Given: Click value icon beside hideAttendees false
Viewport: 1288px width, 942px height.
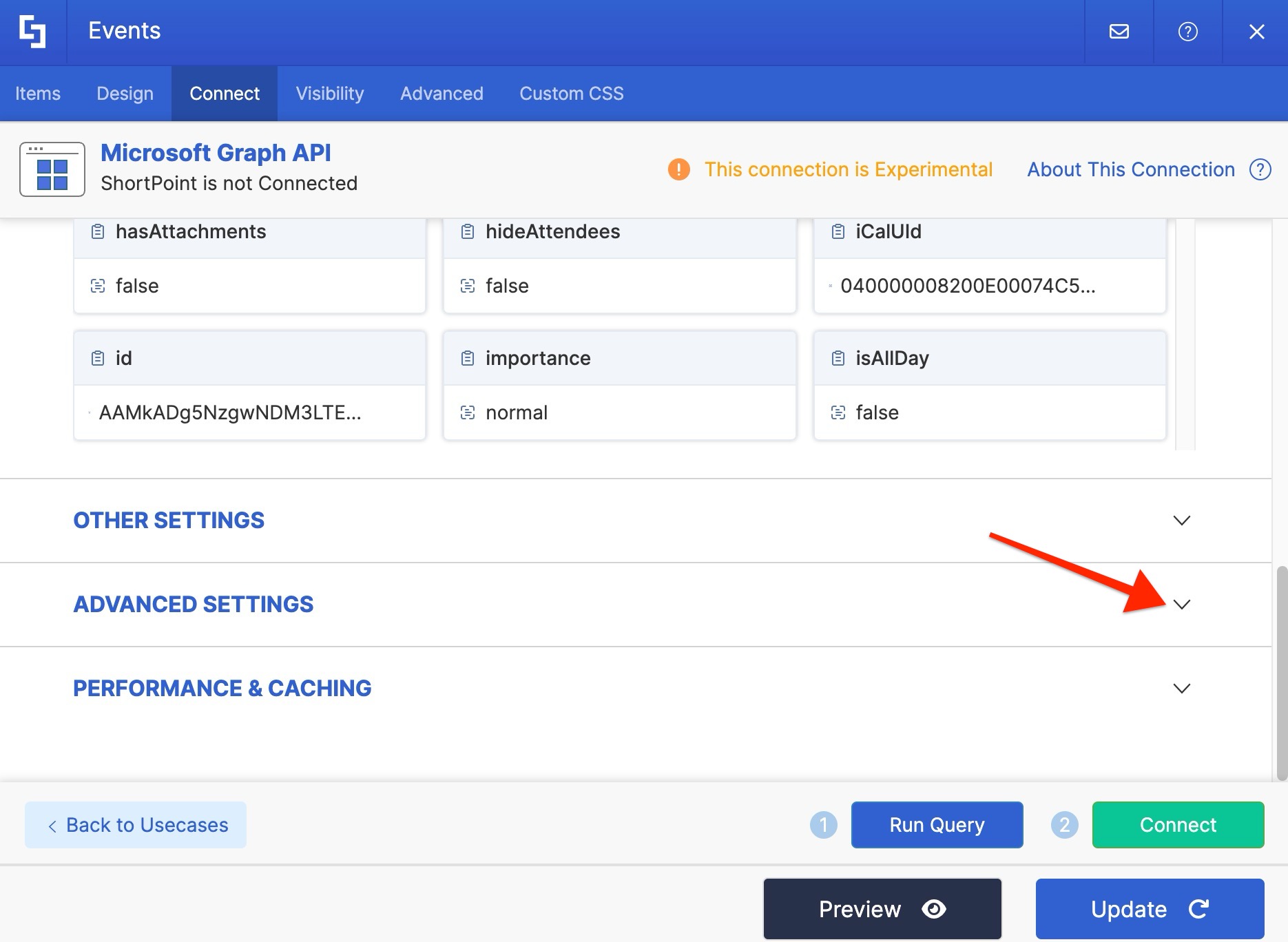Looking at the screenshot, I should click(x=468, y=286).
